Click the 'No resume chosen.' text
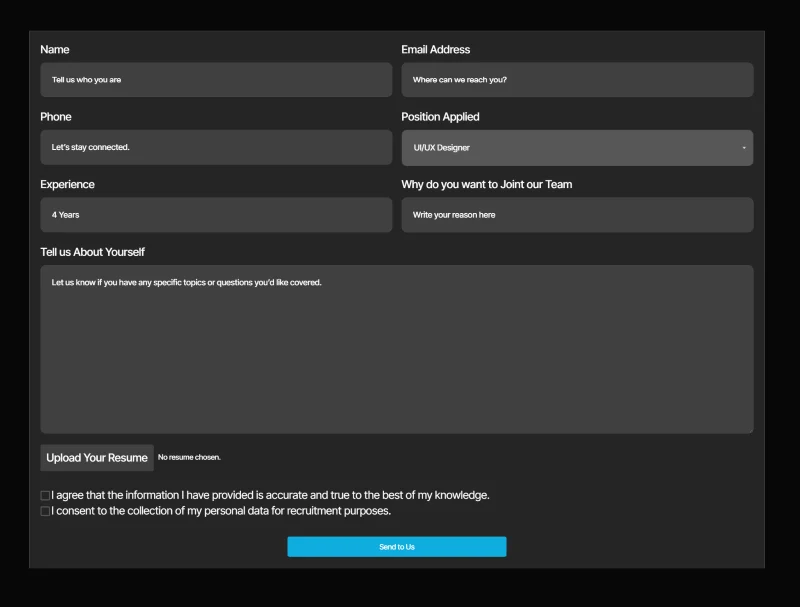 pyautogui.click(x=189, y=457)
